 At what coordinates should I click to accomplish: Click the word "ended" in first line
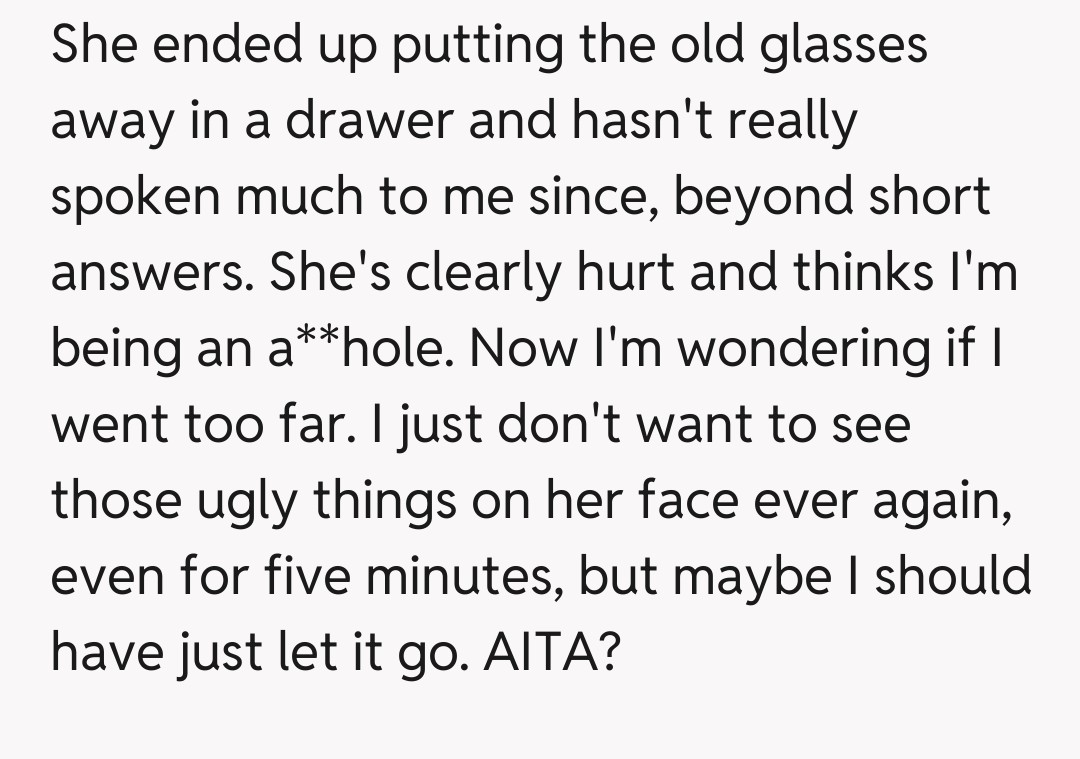point(208,48)
